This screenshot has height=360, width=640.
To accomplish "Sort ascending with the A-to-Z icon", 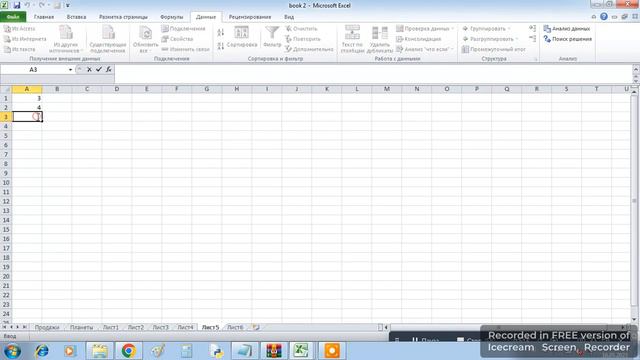I will point(220,32).
